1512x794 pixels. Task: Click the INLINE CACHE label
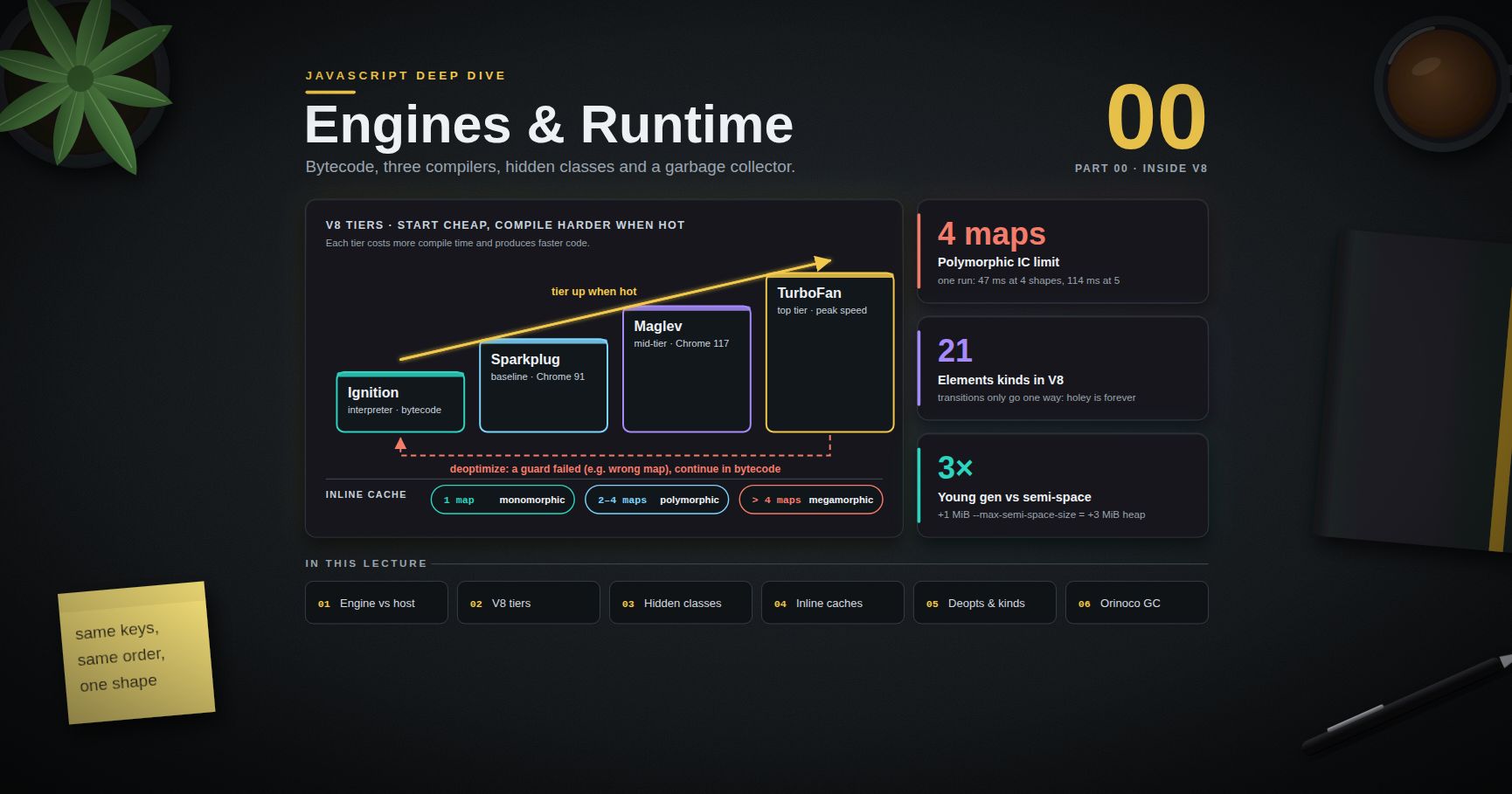coord(366,494)
